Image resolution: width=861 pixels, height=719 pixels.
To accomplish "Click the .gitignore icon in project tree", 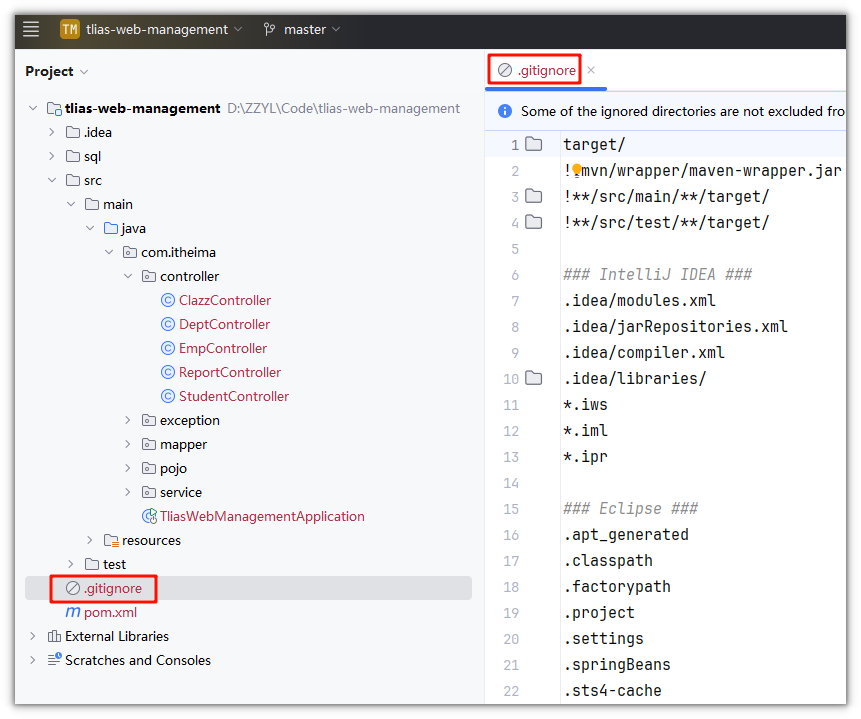I will click(x=73, y=588).
